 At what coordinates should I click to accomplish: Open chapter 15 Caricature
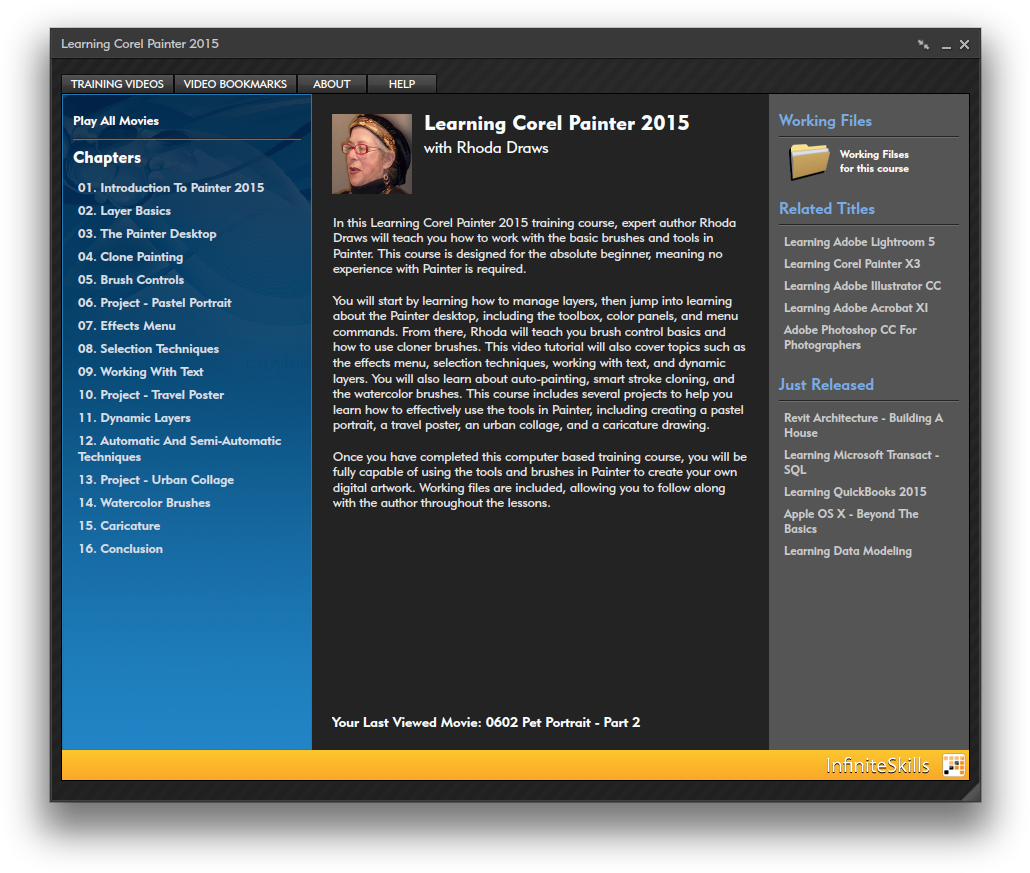[119, 526]
